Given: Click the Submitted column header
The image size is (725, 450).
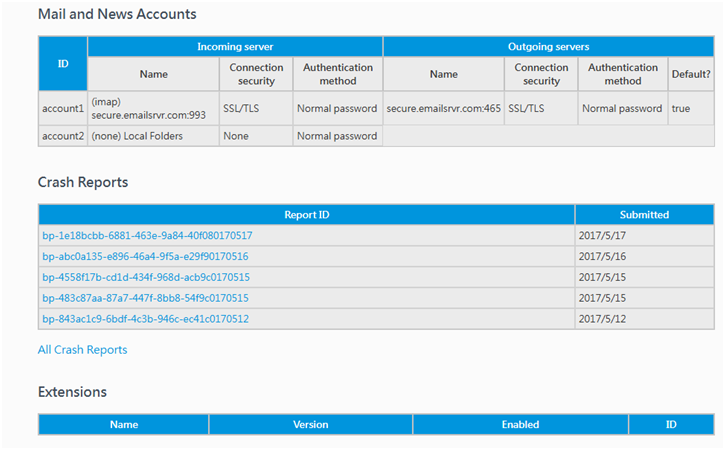Looking at the screenshot, I should [644, 214].
